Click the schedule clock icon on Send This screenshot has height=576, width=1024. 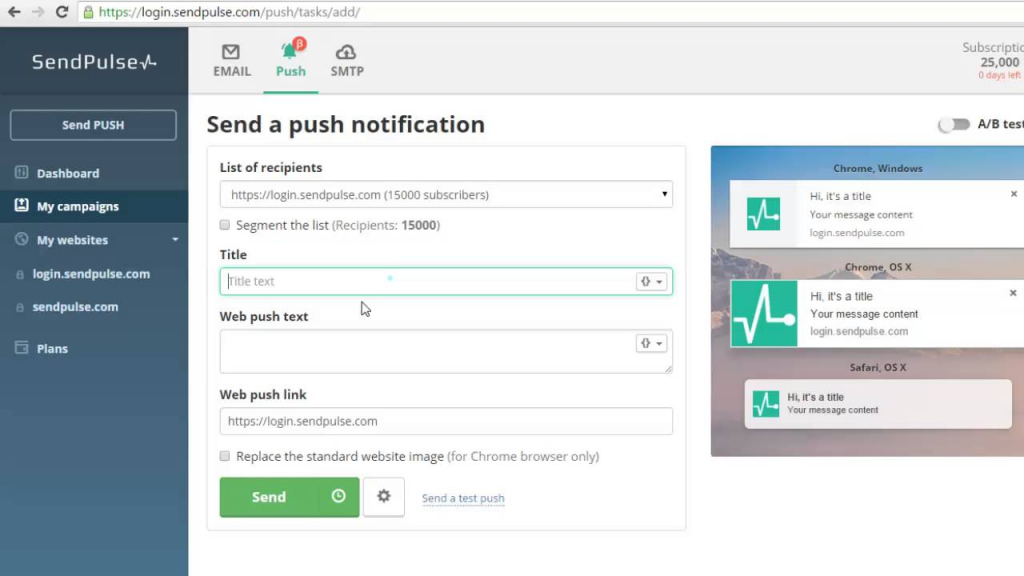338,496
